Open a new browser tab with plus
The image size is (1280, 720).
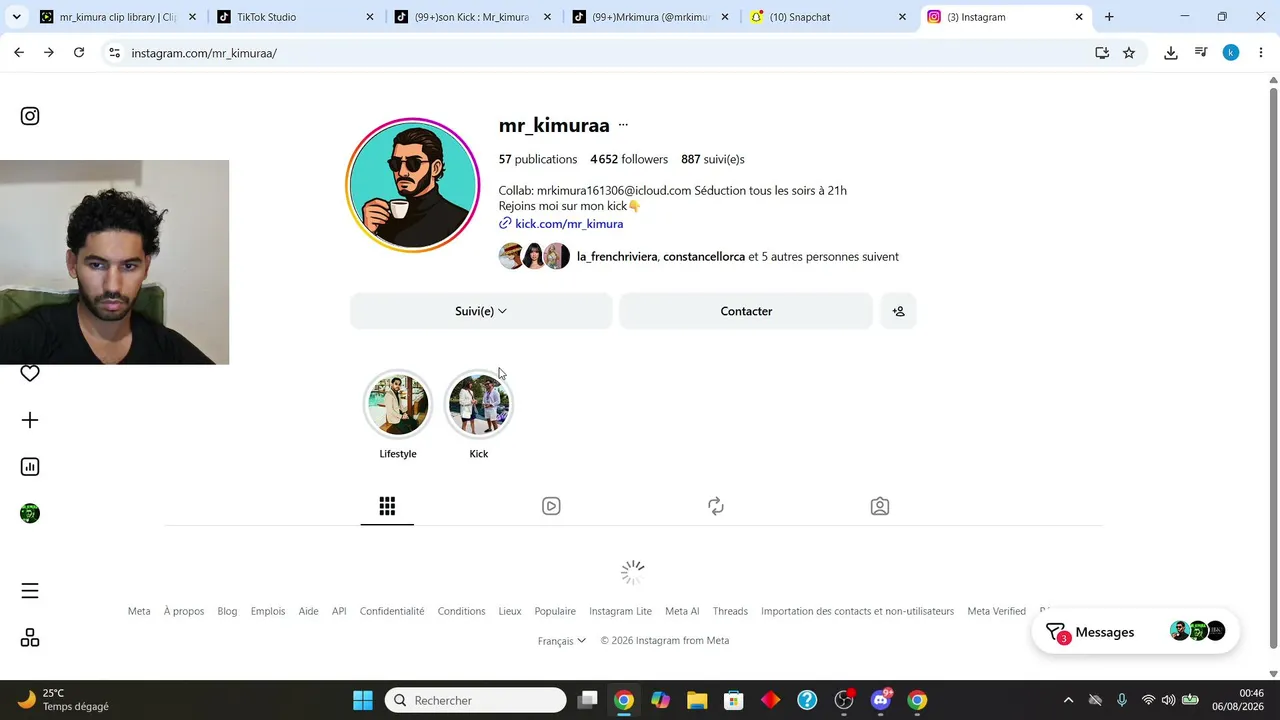click(x=1109, y=17)
